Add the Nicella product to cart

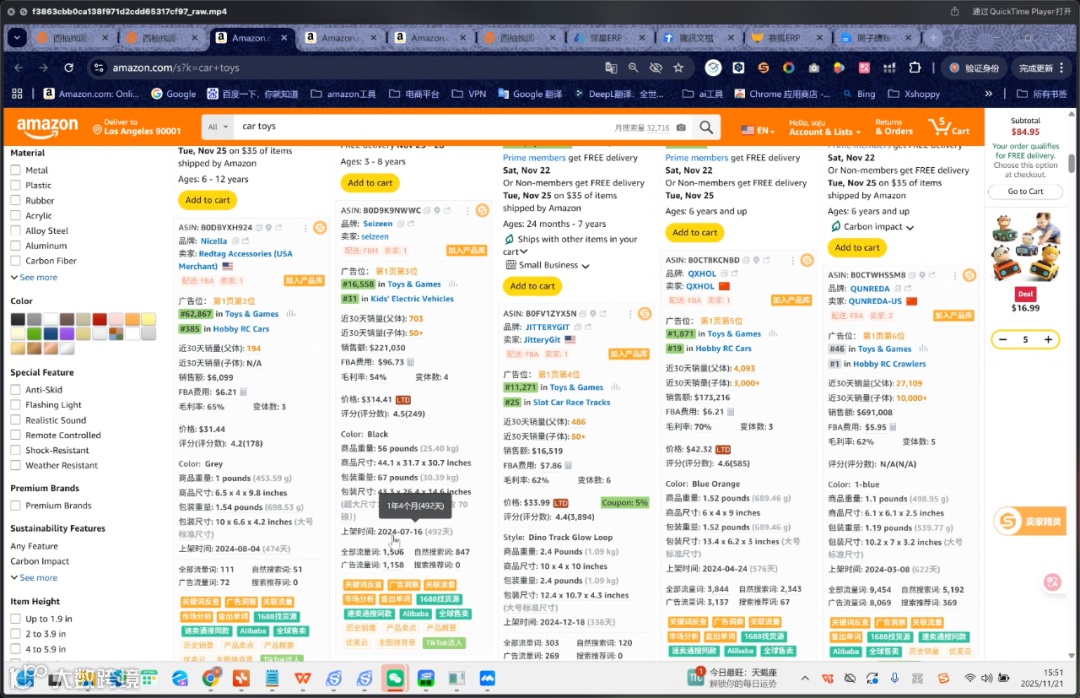click(x=207, y=200)
